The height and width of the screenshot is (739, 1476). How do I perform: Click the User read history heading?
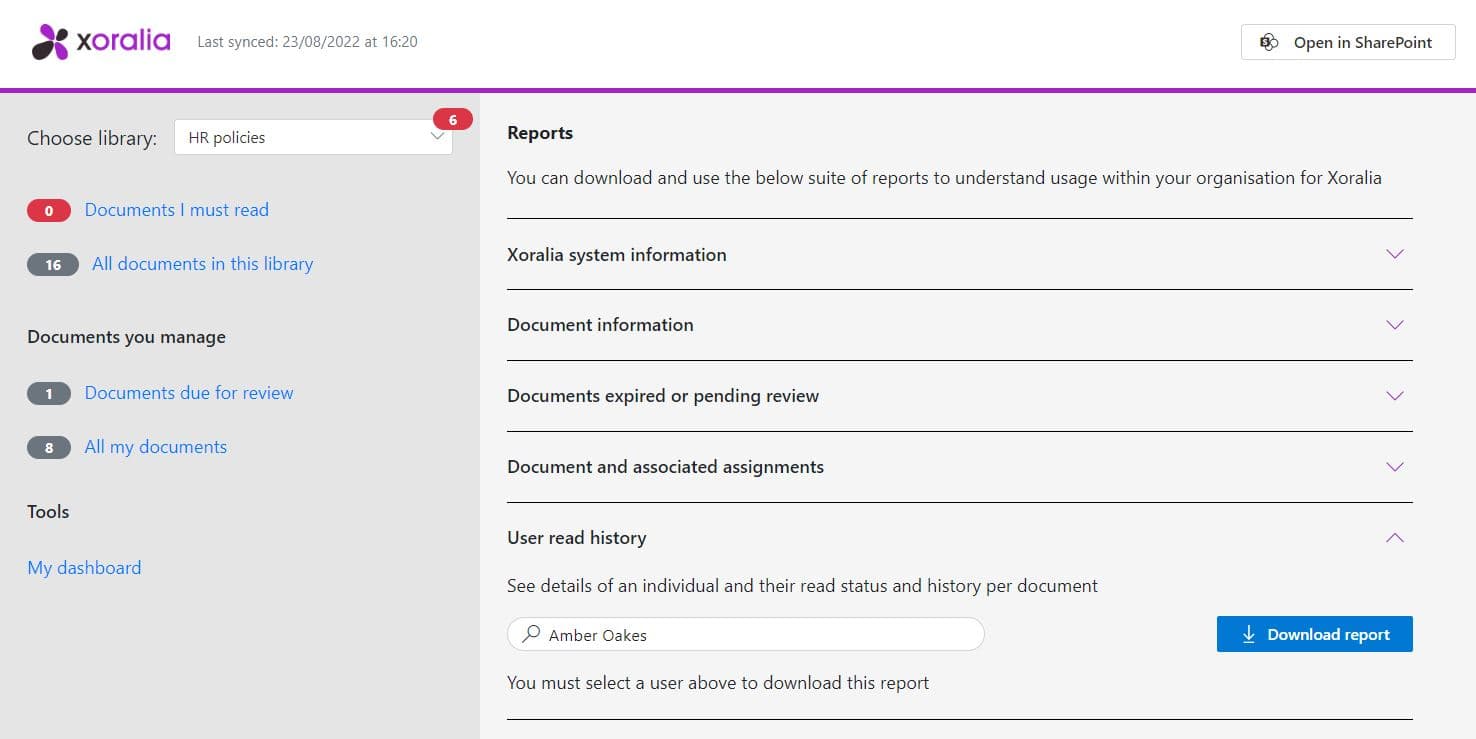[577, 538]
